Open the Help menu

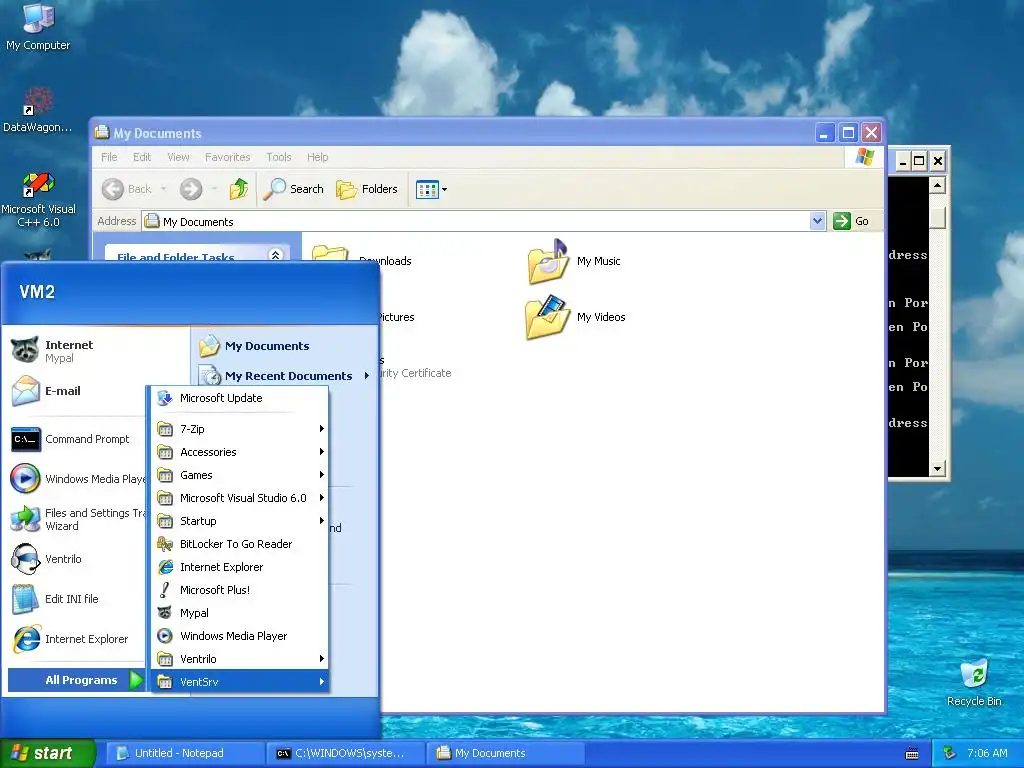coord(317,157)
